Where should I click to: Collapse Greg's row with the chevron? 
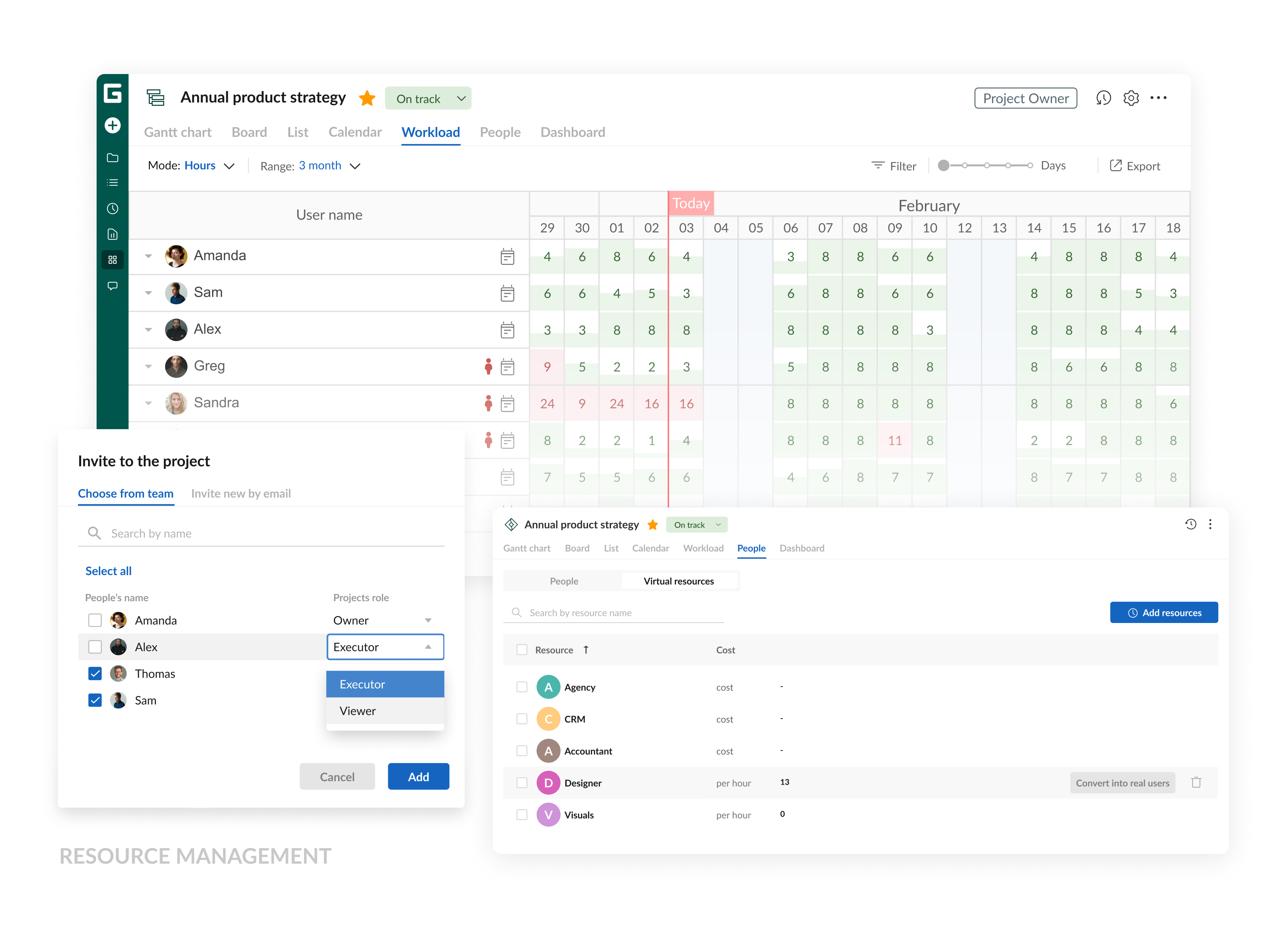[x=149, y=366]
